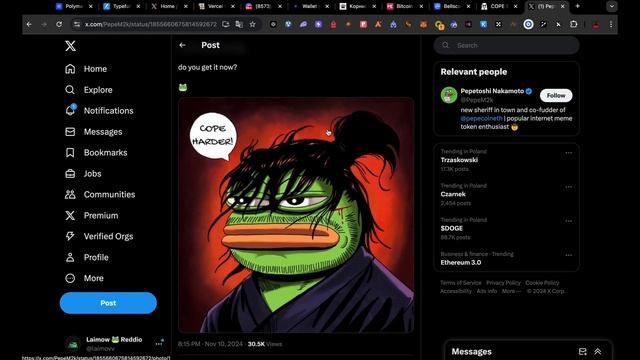This screenshot has width=640, height=360.
Task: Click the post timestamp Nov 10, 2024
Action: point(210,344)
